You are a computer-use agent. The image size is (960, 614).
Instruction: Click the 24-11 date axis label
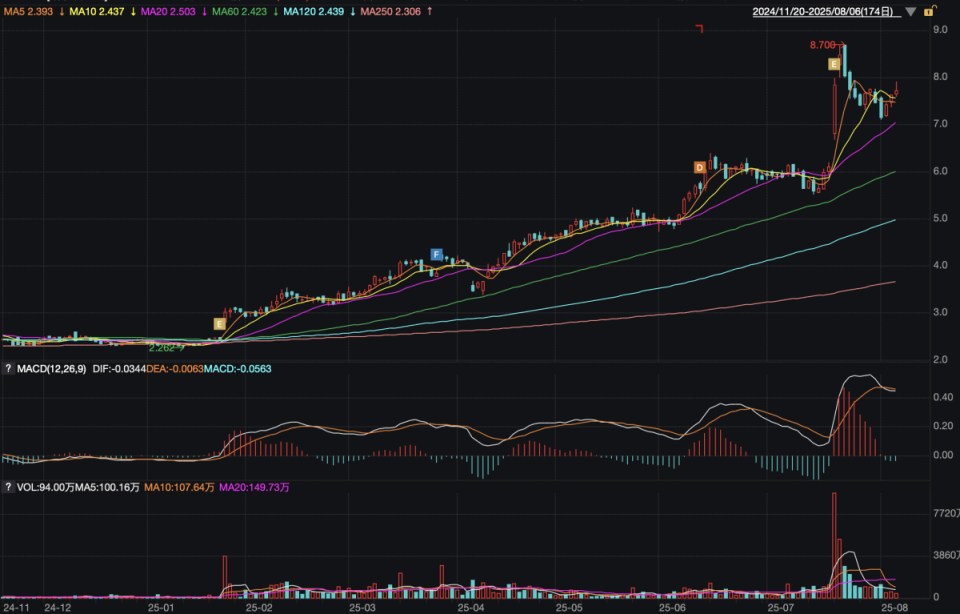click(16, 608)
